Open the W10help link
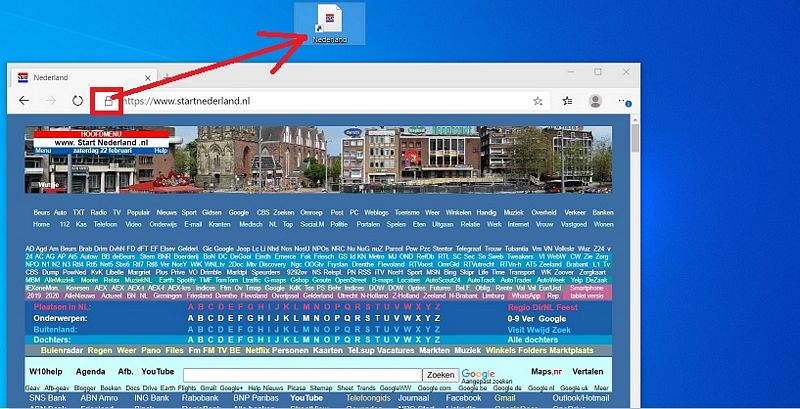The image size is (800, 409). (45, 372)
